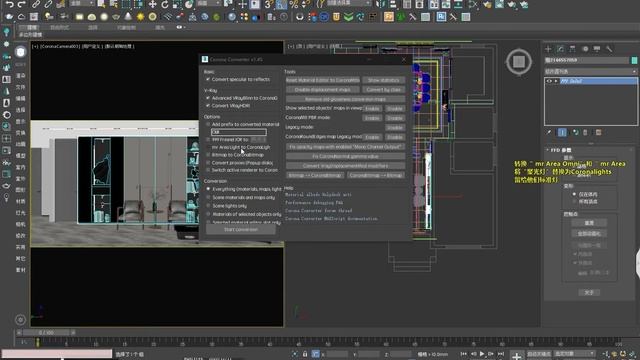Image resolution: width=640 pixels, height=360 pixels.
Task: Click the green double-chevron toolbar icon
Action: coord(348,17)
